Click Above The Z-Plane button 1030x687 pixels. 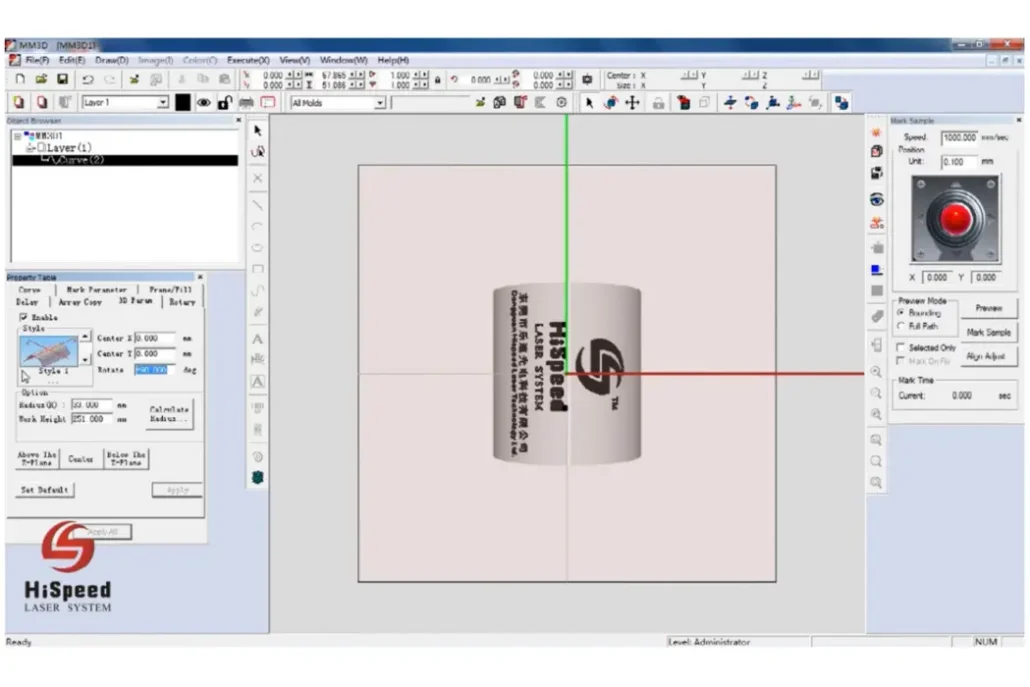click(x=37, y=458)
